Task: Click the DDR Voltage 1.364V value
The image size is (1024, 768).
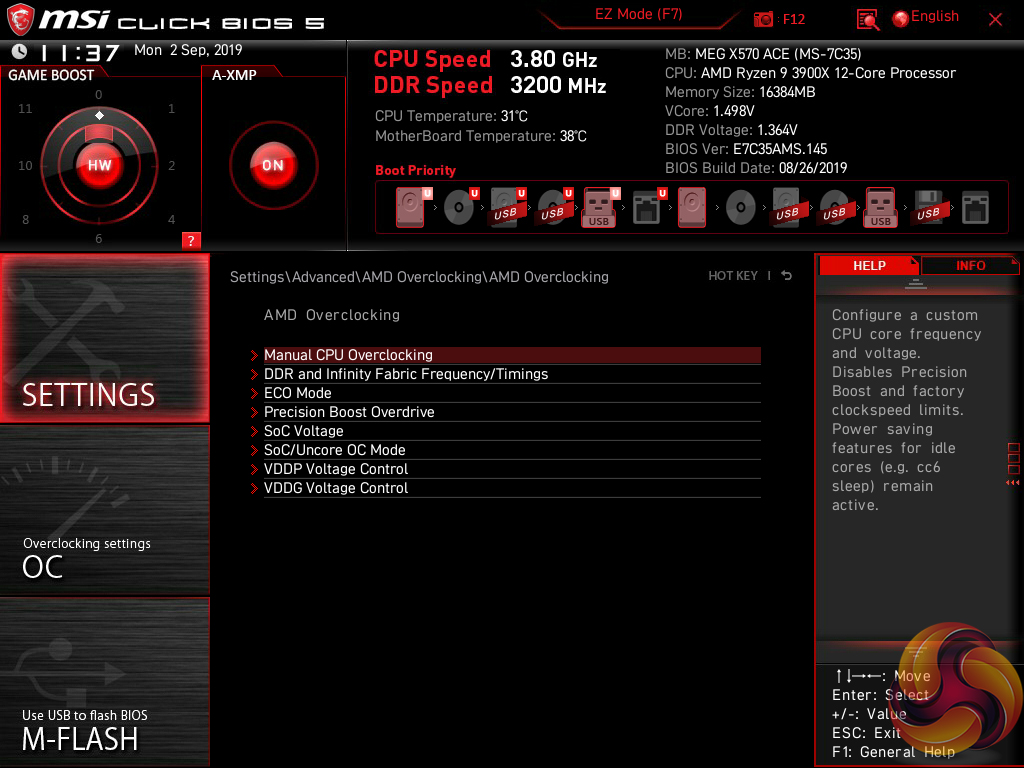Action: click(731, 130)
